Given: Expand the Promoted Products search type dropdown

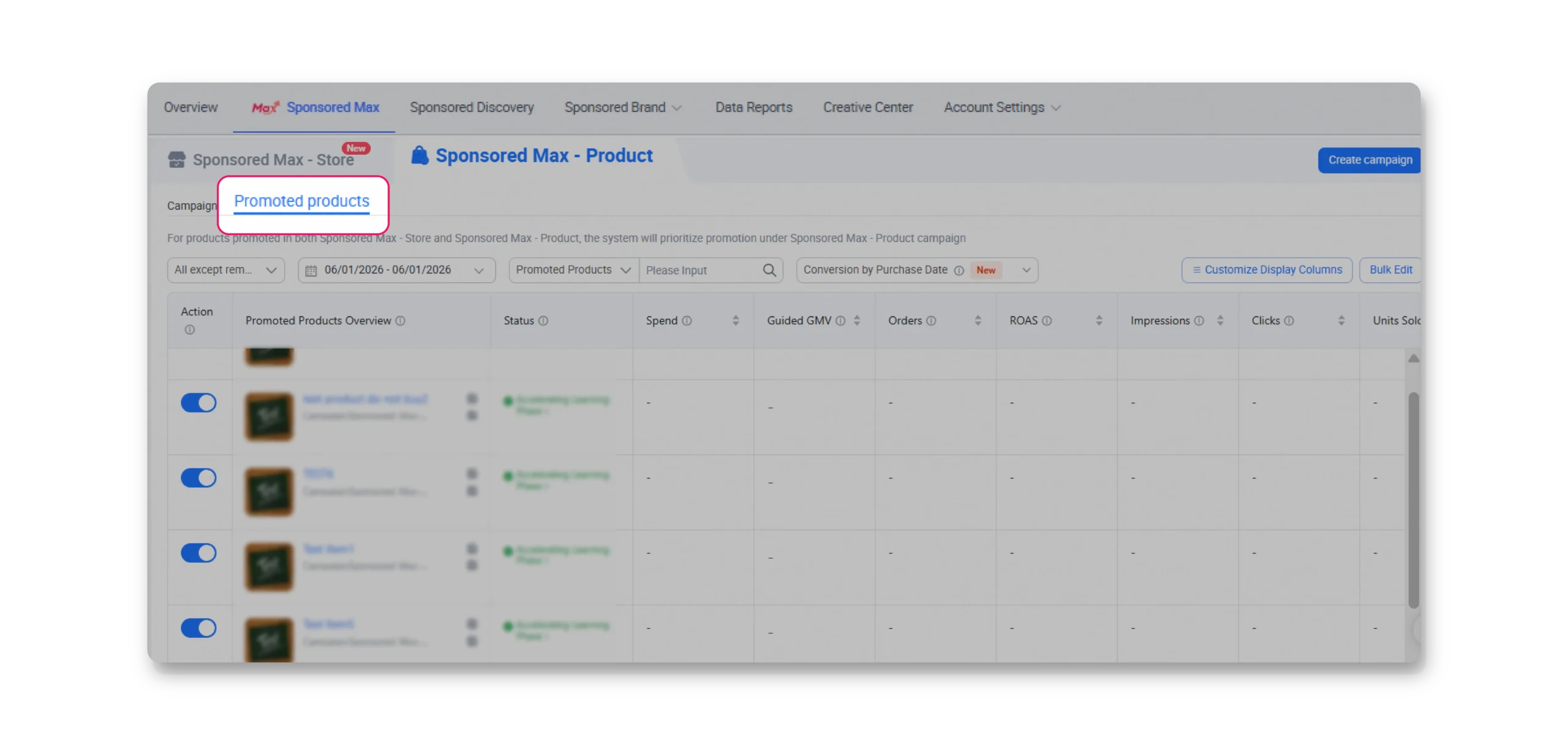Looking at the screenshot, I should click(573, 270).
